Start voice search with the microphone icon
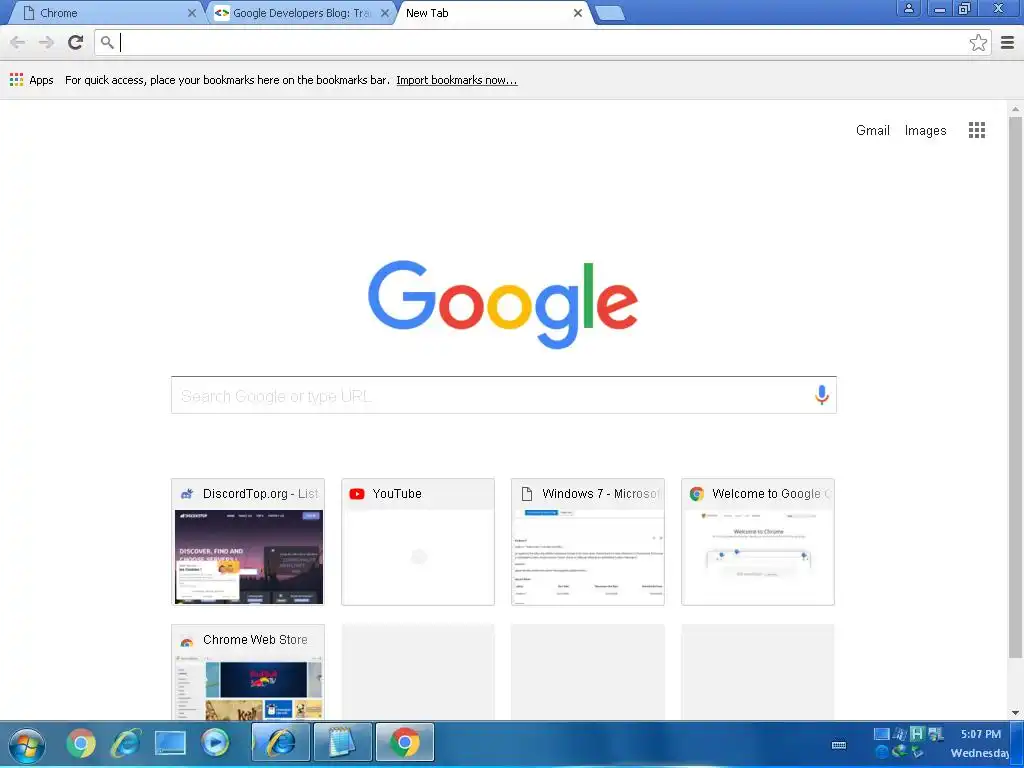The width and height of the screenshot is (1024, 768). (x=822, y=394)
